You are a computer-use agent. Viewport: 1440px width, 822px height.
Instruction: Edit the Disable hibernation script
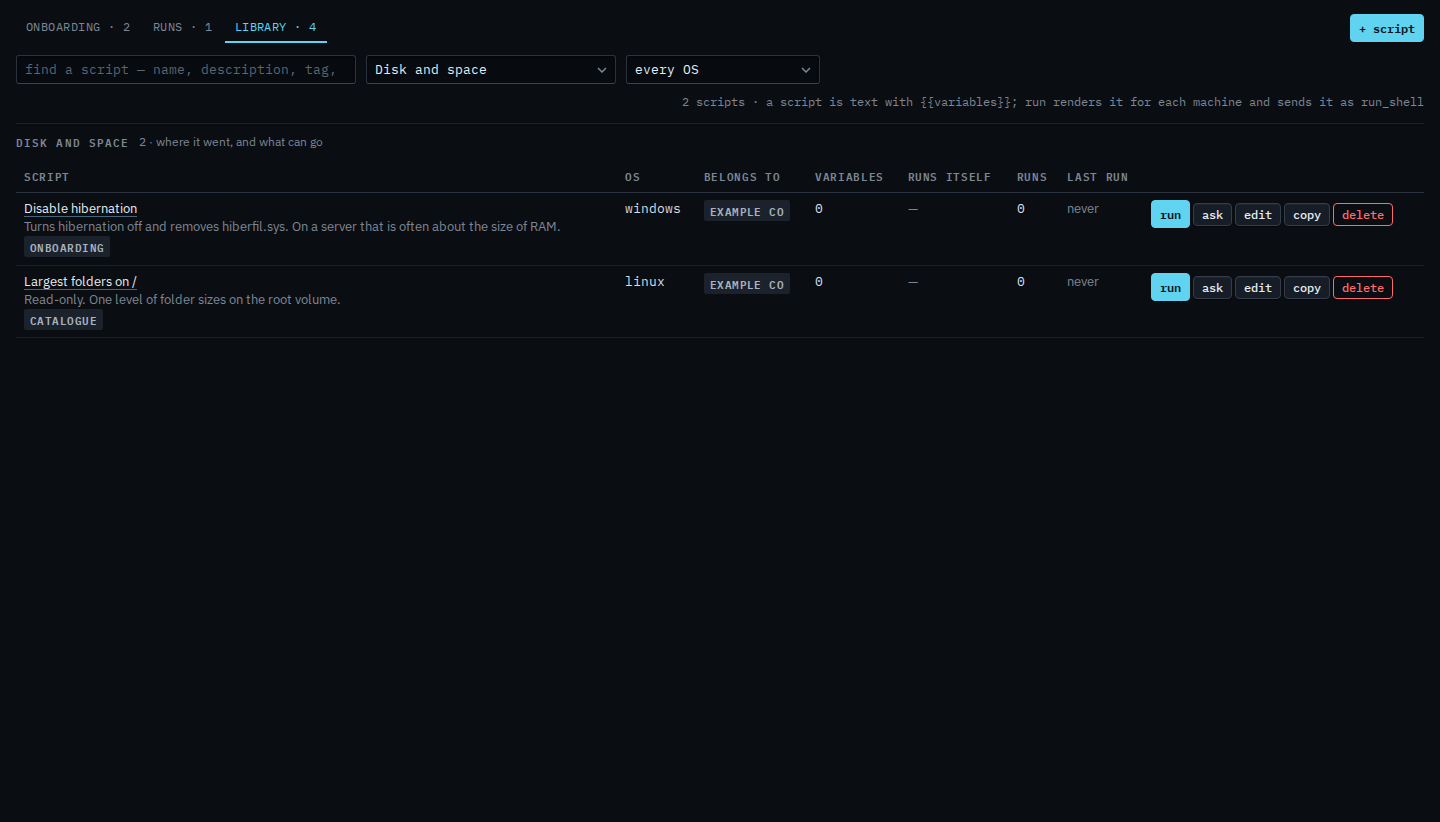[1258, 215]
